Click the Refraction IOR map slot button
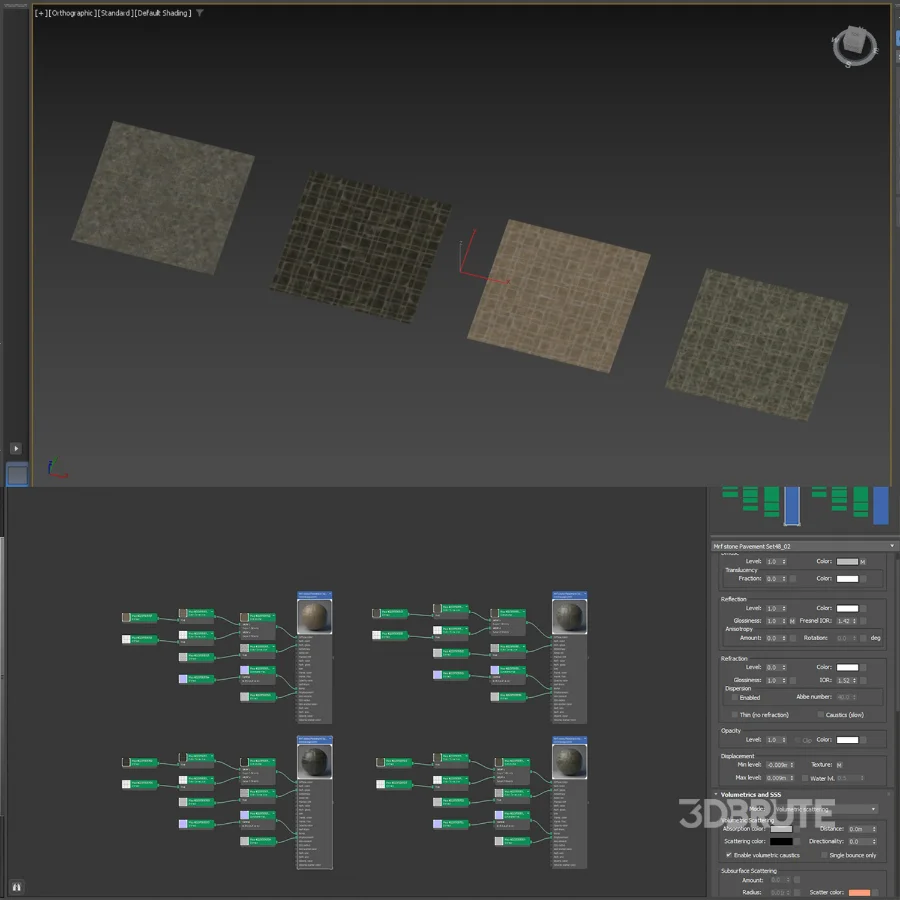This screenshot has height=900, width=900. (863, 680)
